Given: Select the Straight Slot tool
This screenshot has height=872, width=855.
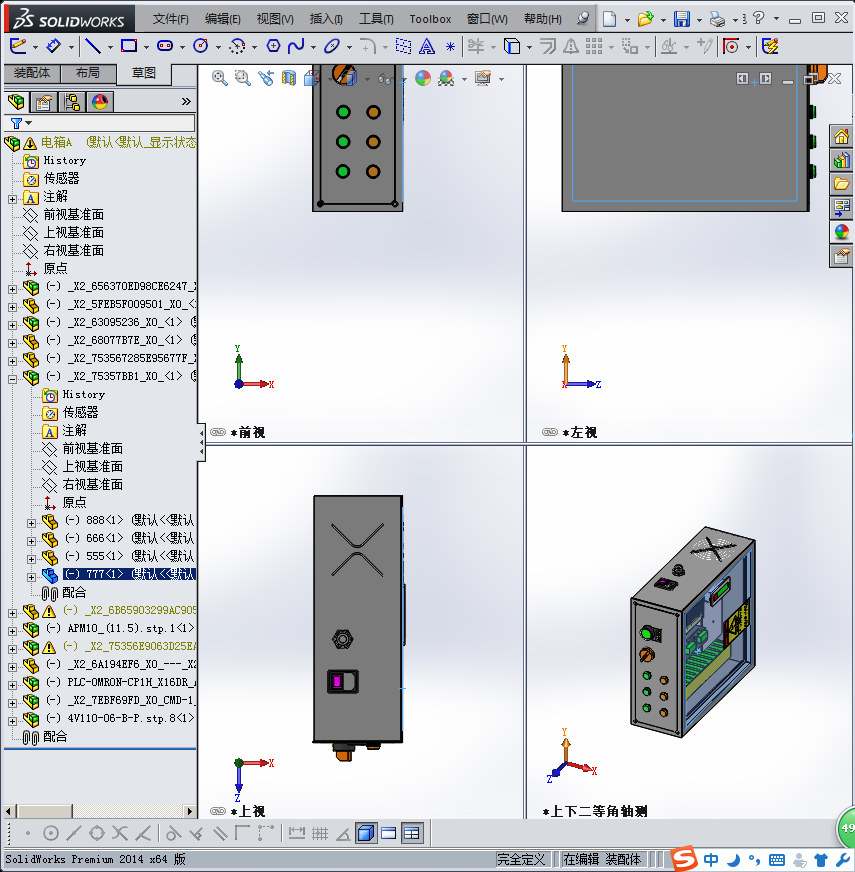Looking at the screenshot, I should pyautogui.click(x=165, y=46).
